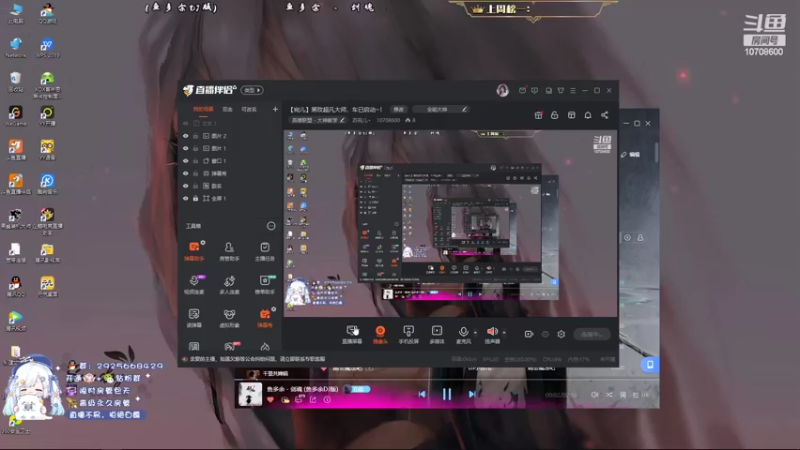The height and width of the screenshot is (450, 800).
Task: Skip to the next track in the music player
Action: pos(472,394)
